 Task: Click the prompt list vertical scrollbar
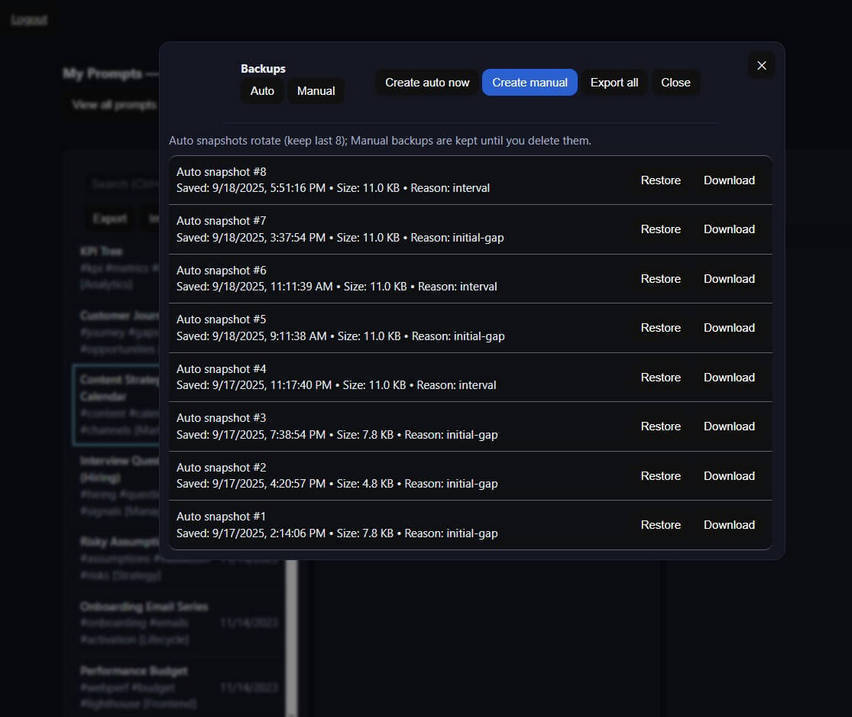[x=292, y=630]
